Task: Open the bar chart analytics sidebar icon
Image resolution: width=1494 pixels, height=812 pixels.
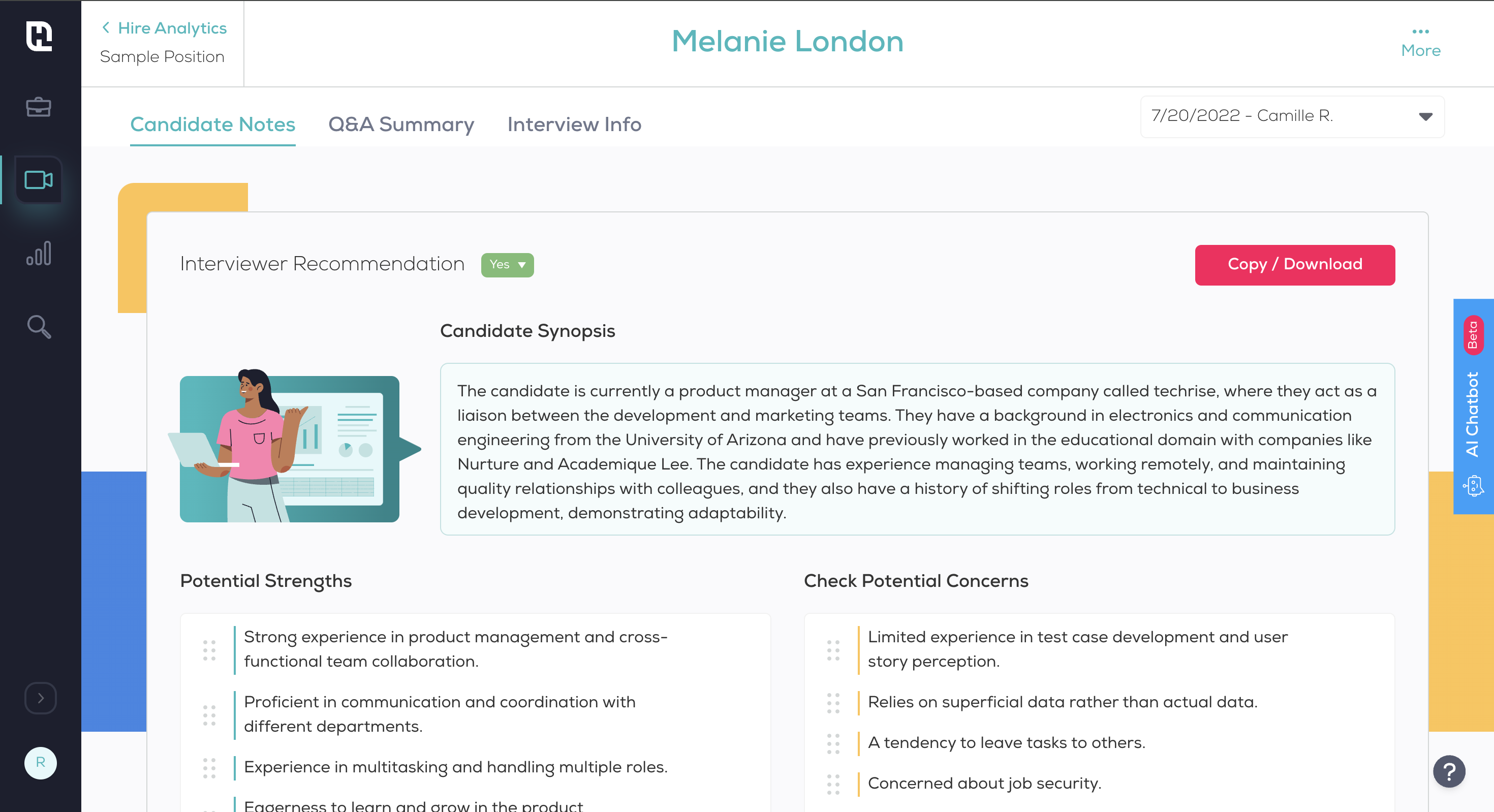Action: (x=39, y=254)
